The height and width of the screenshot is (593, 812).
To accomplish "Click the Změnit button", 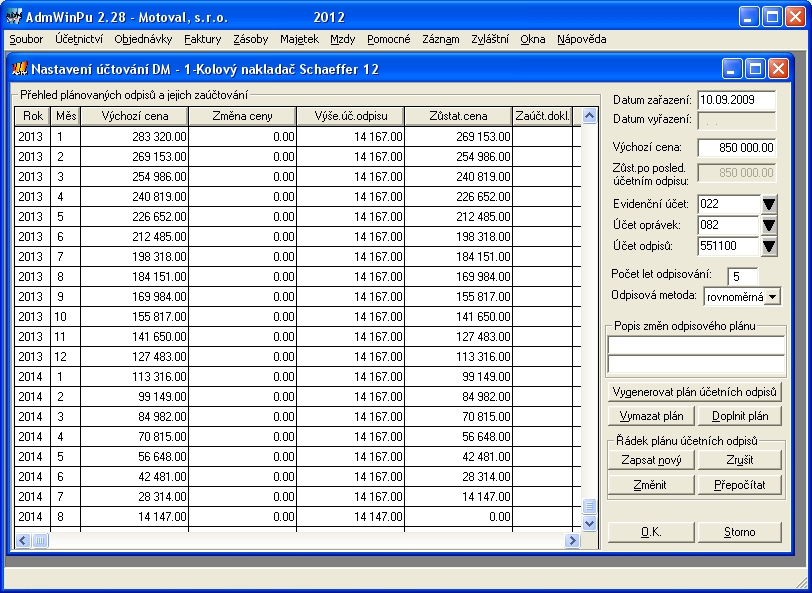I will coord(651,485).
